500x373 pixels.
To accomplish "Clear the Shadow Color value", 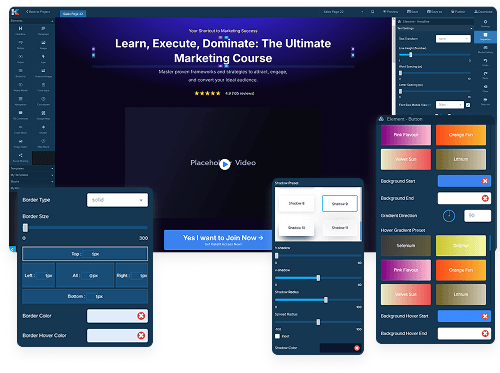I will pyautogui.click(x=357, y=348).
